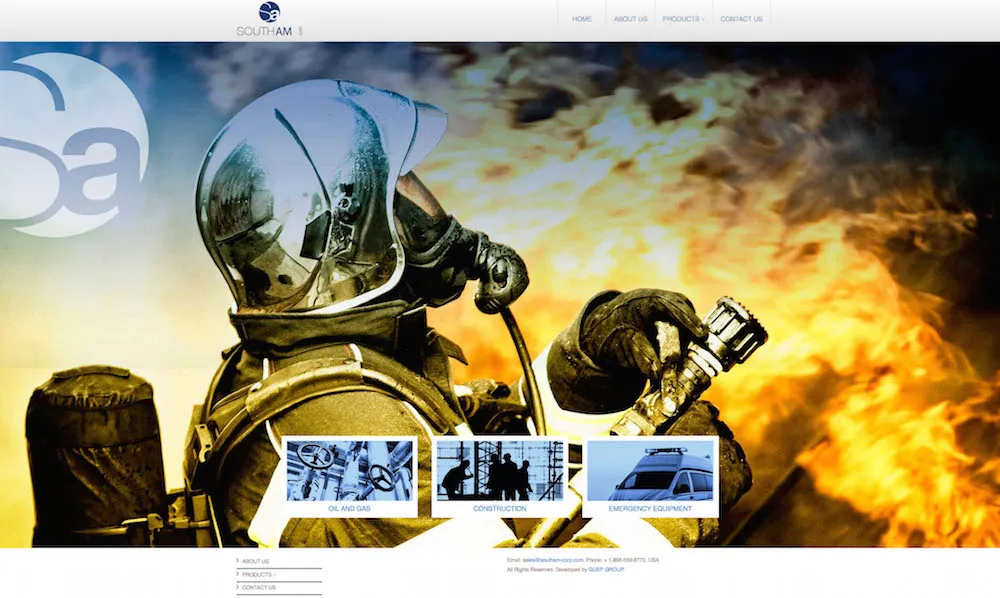
Task: Click the SouthAm logo in the header
Action: click(x=268, y=20)
